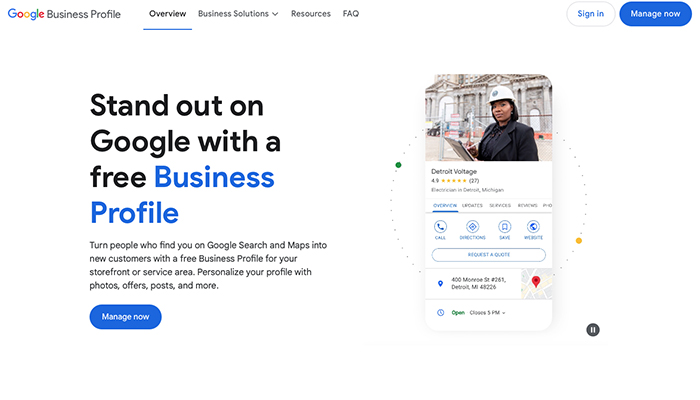Click the blue location pin icon
Image resolution: width=700 pixels, height=400 pixels.
[x=440, y=283]
